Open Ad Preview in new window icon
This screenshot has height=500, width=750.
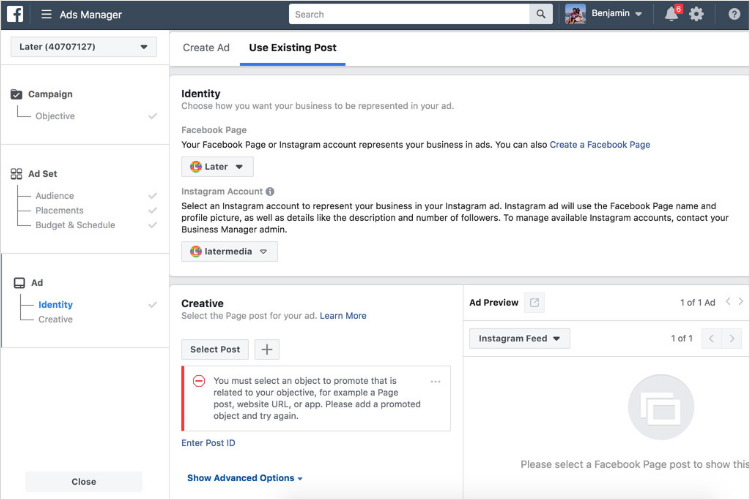(534, 302)
